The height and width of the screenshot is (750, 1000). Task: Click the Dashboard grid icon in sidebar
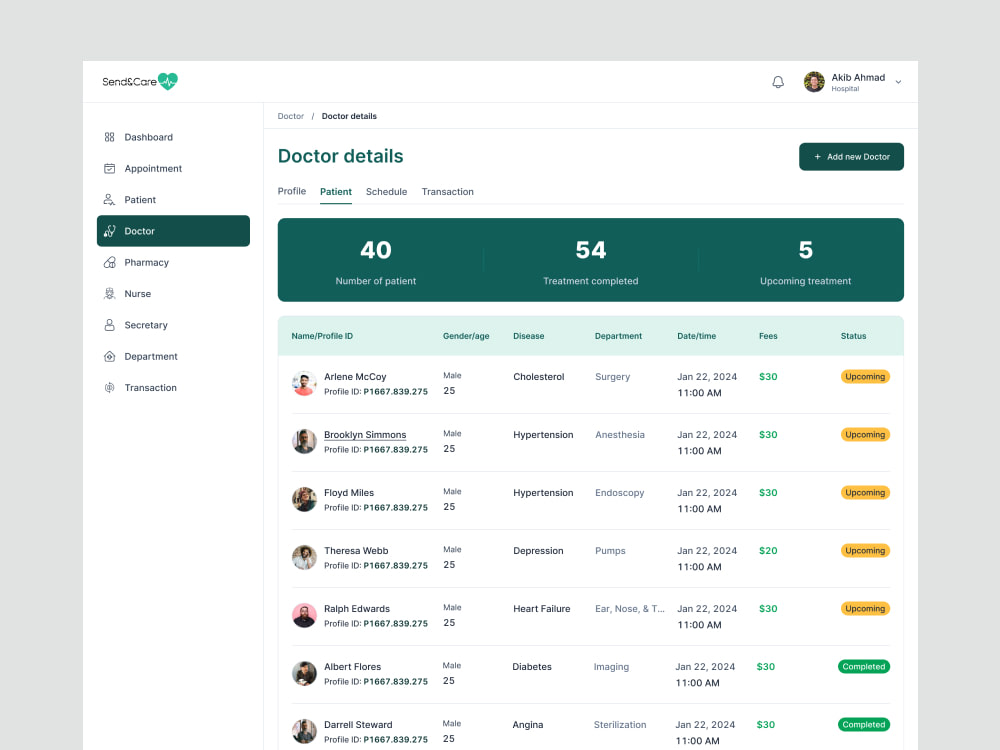coord(110,137)
